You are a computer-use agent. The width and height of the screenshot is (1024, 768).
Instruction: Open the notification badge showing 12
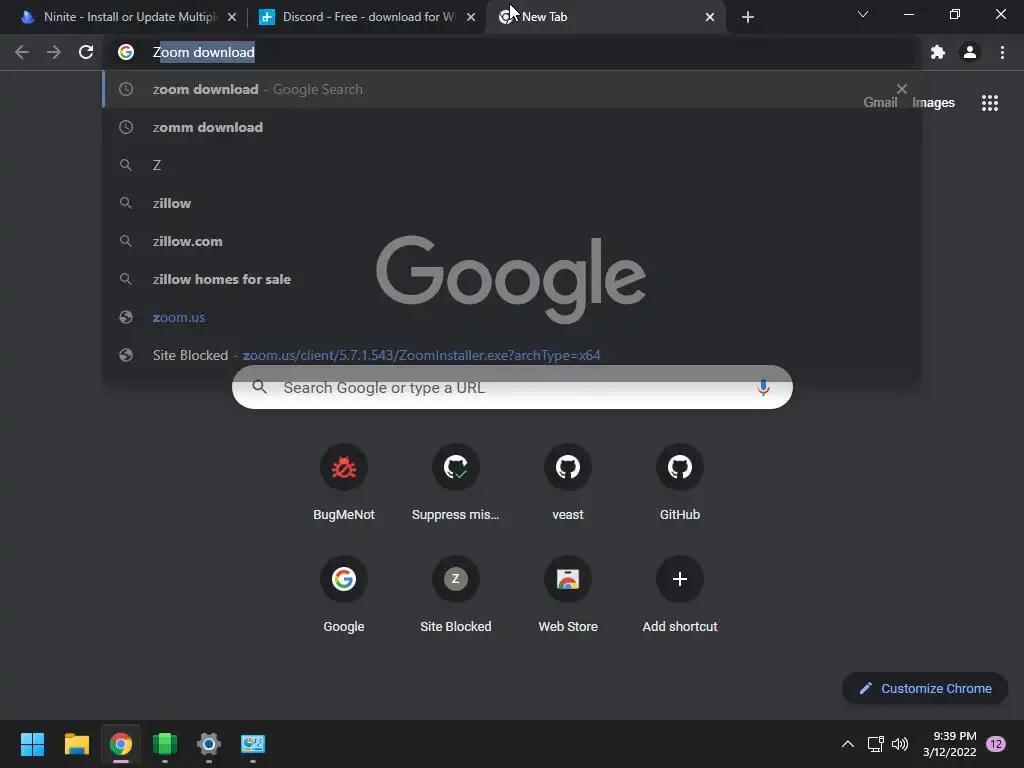tap(996, 744)
